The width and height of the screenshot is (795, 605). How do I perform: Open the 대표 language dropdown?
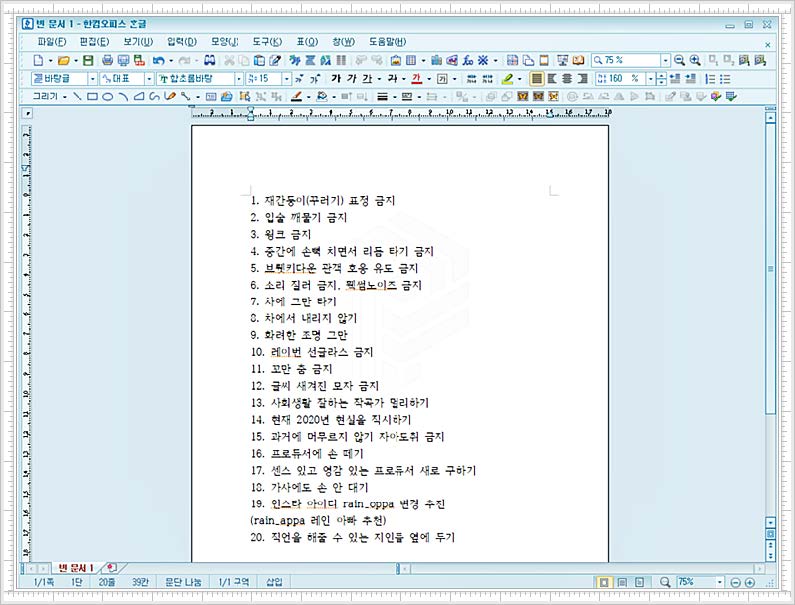(149, 79)
